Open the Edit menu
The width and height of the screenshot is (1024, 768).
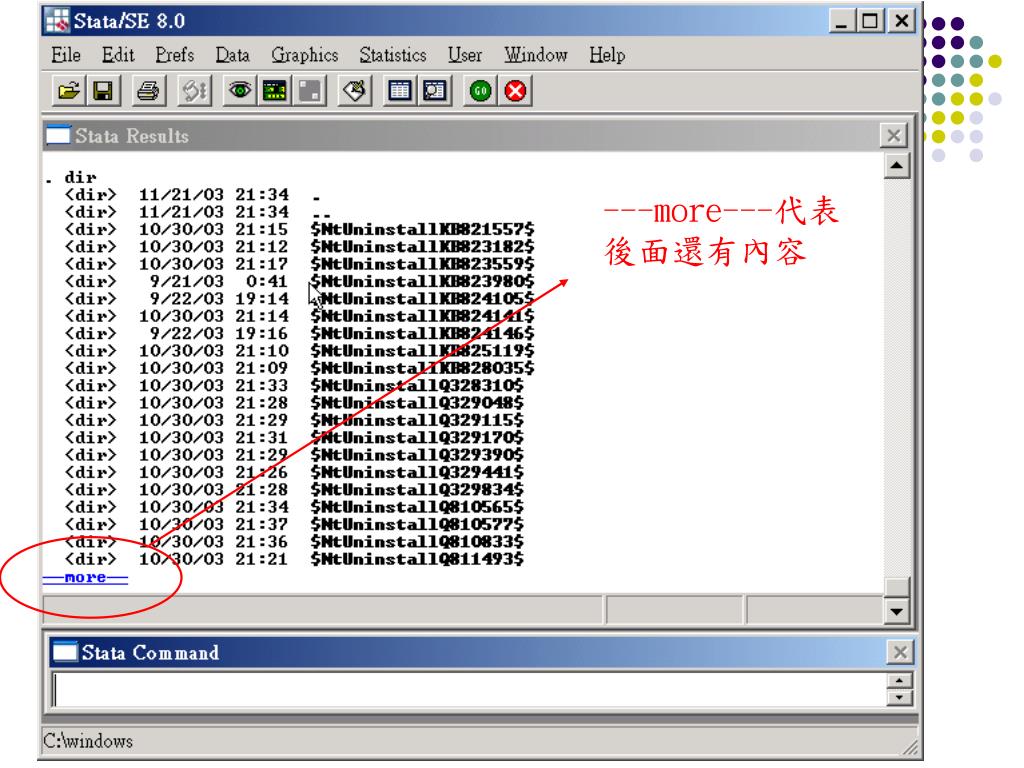[118, 55]
